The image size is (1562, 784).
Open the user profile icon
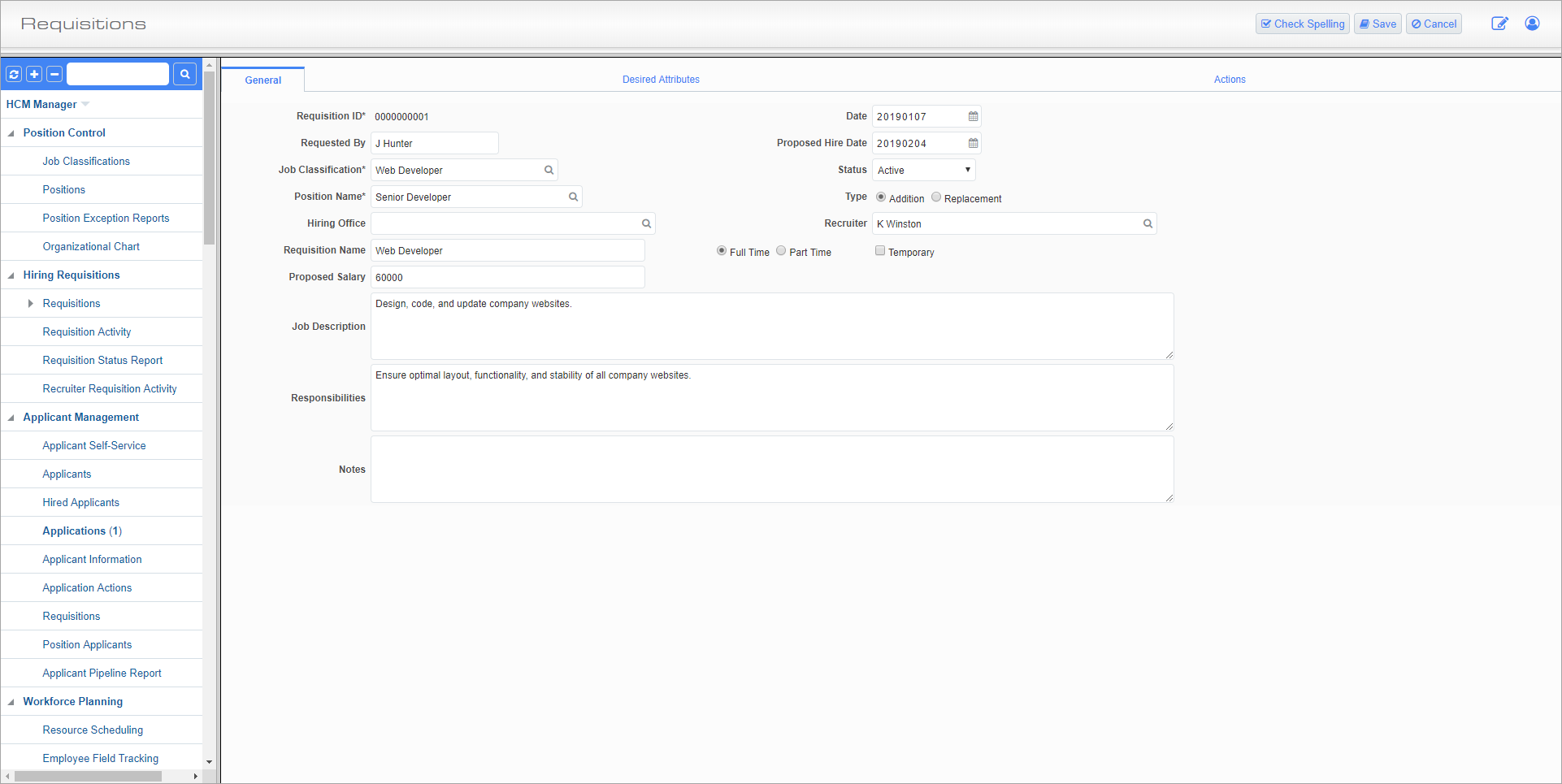point(1532,24)
